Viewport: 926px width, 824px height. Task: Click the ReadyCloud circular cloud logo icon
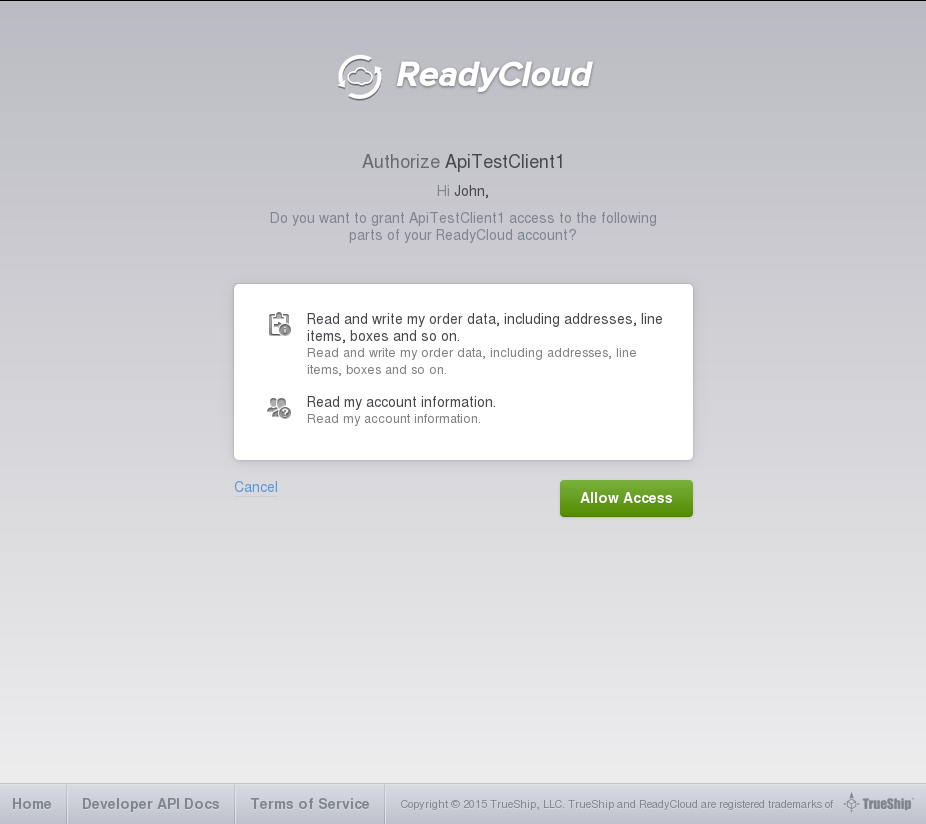click(360, 77)
